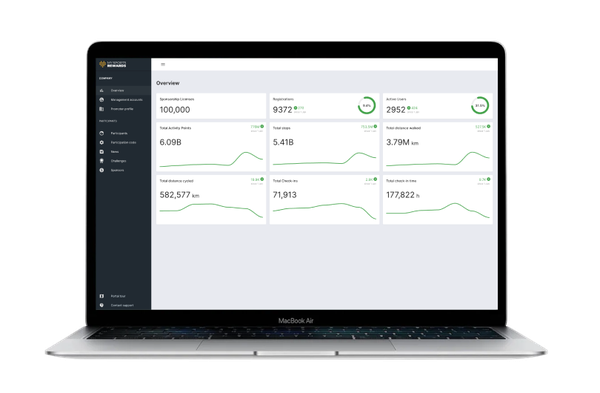Open the Challenges menu item
The width and height of the screenshot is (600, 393).
pos(118,161)
